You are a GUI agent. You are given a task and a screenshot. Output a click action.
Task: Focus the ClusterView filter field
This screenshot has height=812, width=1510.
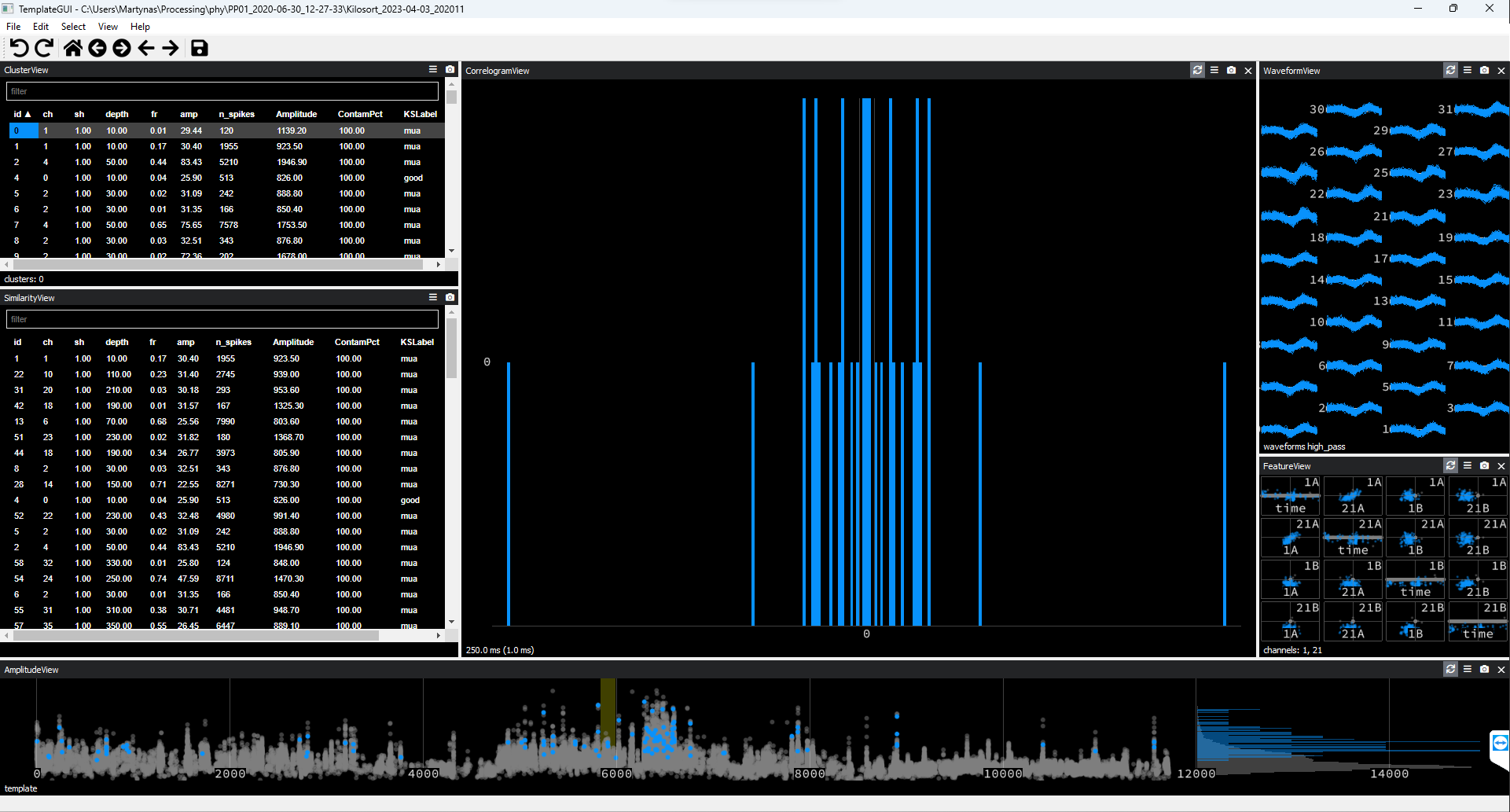pyautogui.click(x=222, y=91)
